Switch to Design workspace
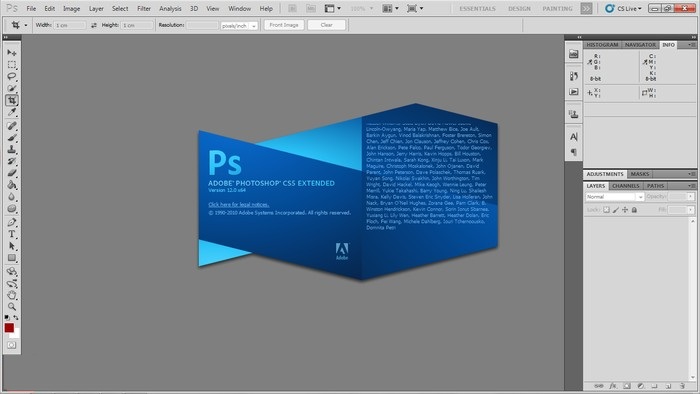Screen dimensions: 700x394 click(x=519, y=8)
